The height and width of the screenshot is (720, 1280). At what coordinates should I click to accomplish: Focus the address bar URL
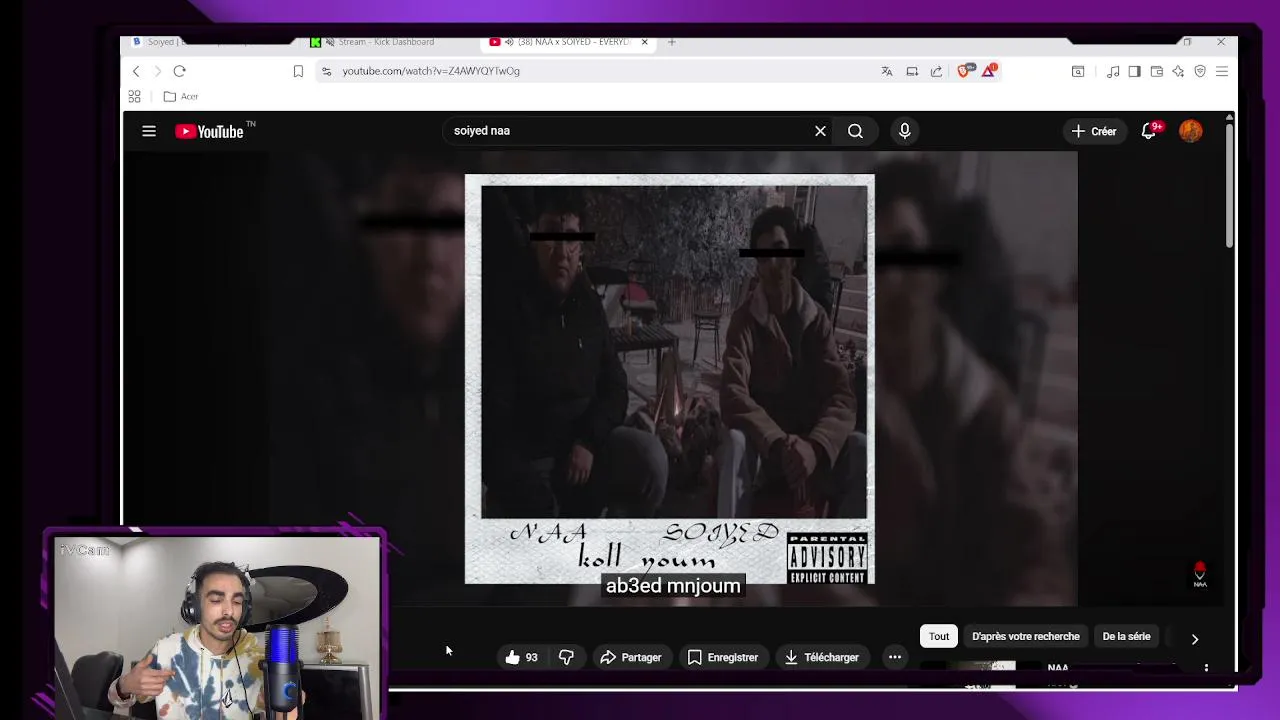(431, 71)
